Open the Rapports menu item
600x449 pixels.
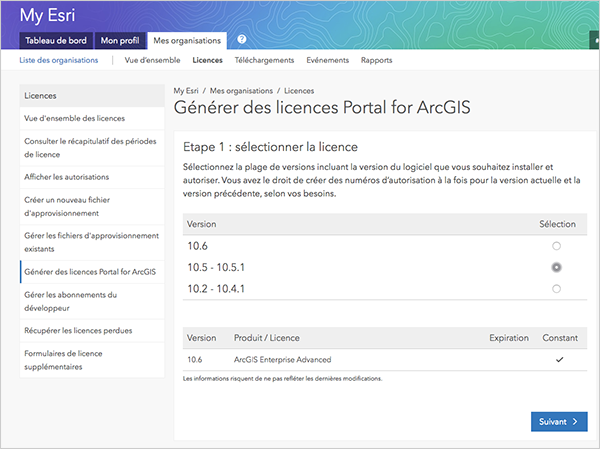pos(377,60)
